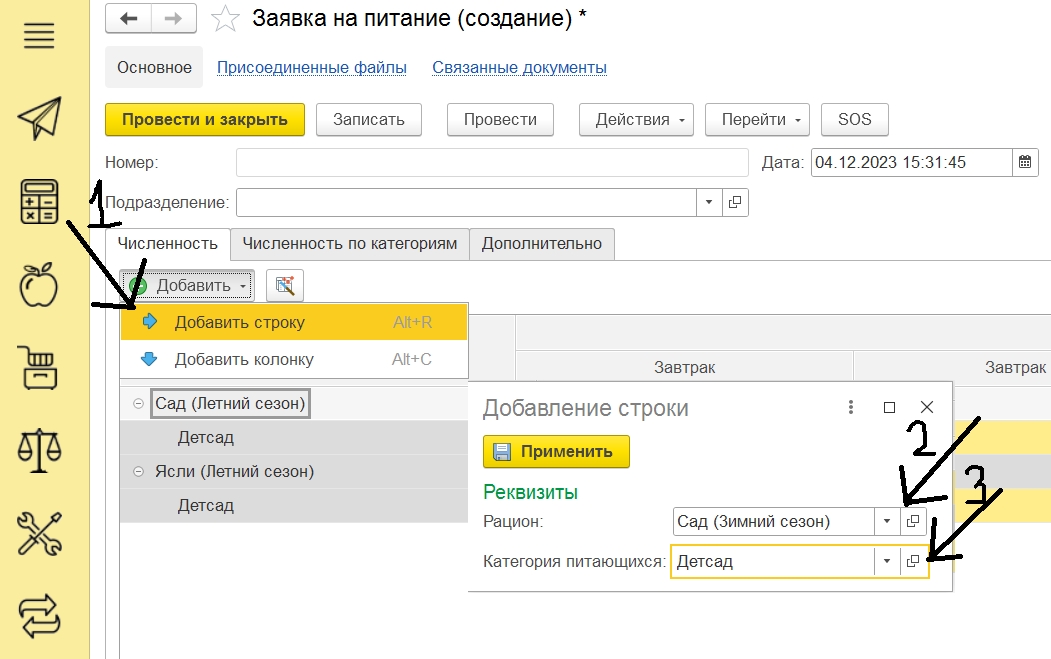
Task: Switch to Численность по категориям tab
Action: click(x=350, y=243)
